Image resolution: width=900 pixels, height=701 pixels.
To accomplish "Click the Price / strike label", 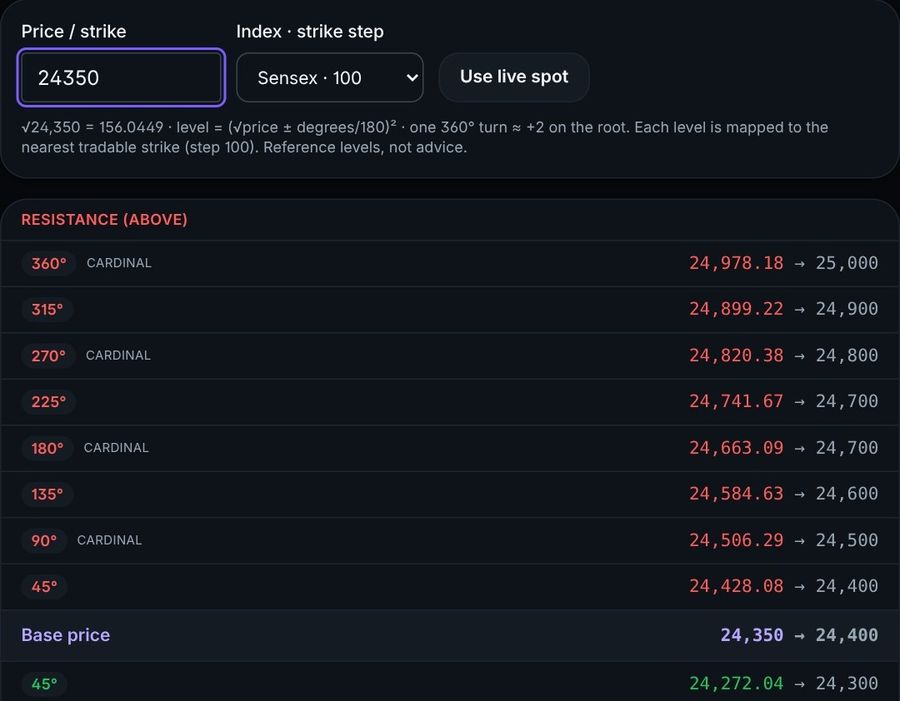I will point(73,32).
